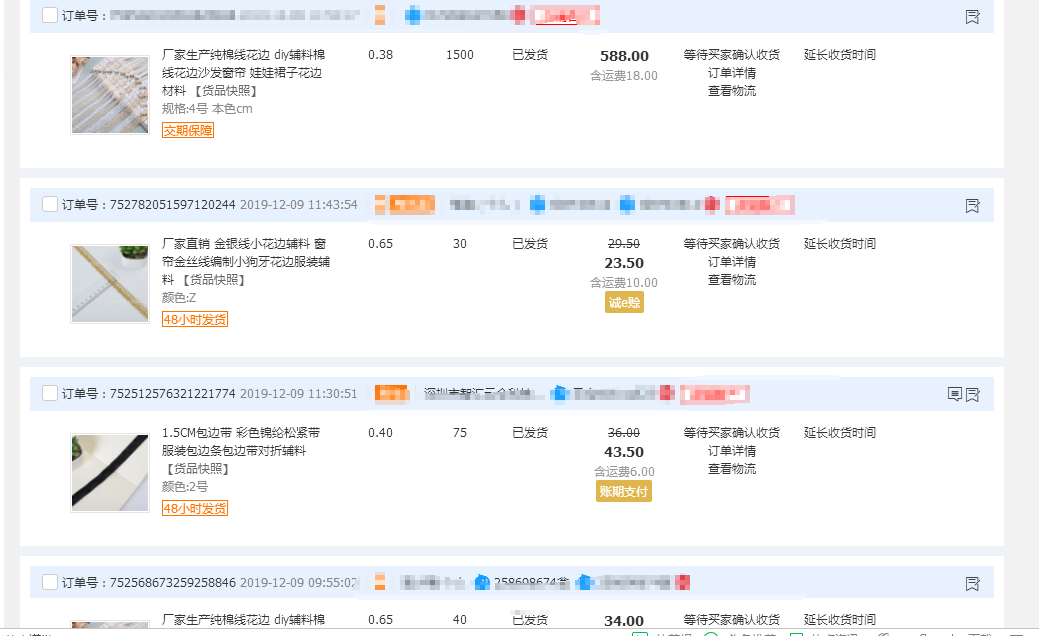Open memo flag icon for order 752512576321221774
The height and width of the screenshot is (636, 1039).
click(x=972, y=395)
